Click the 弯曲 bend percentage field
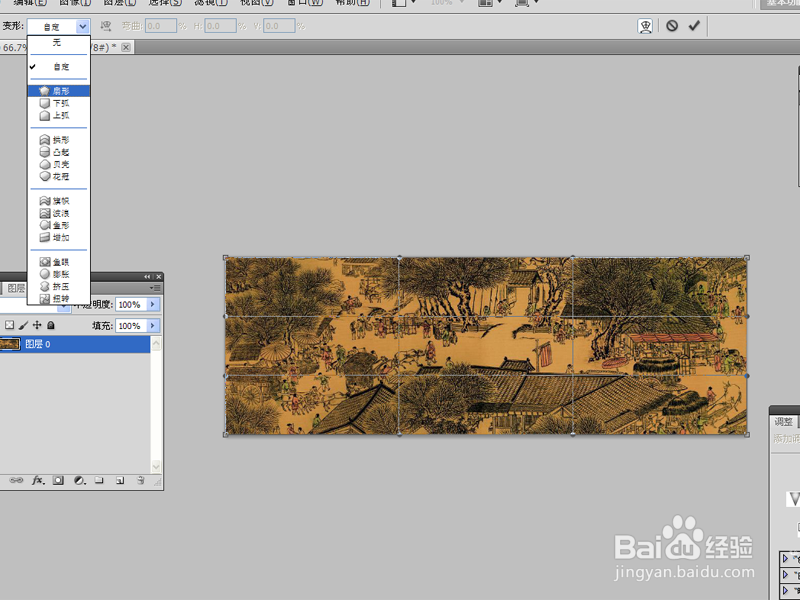 point(161,26)
